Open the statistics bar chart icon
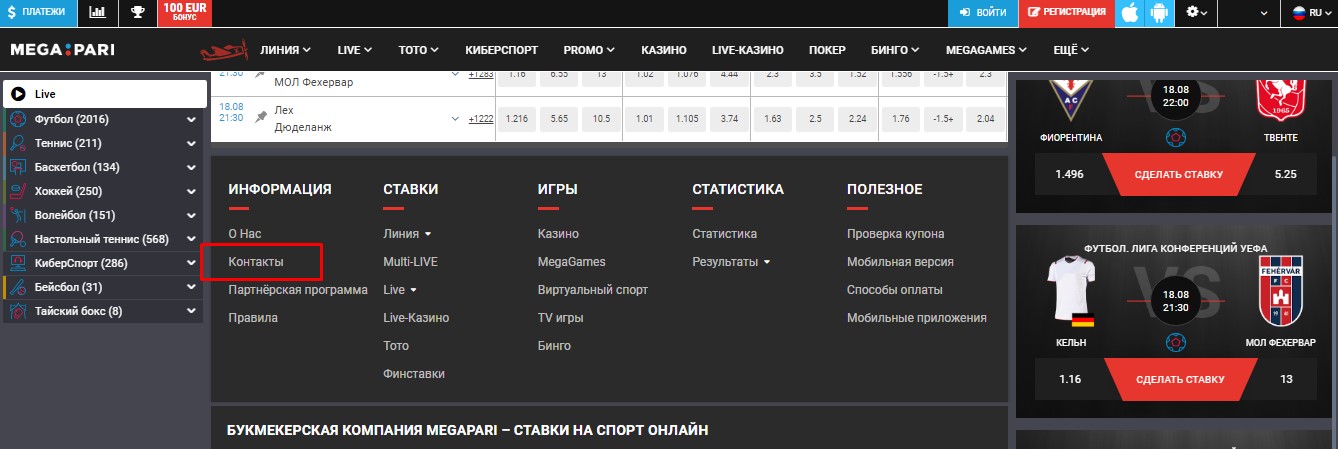 [x=97, y=13]
